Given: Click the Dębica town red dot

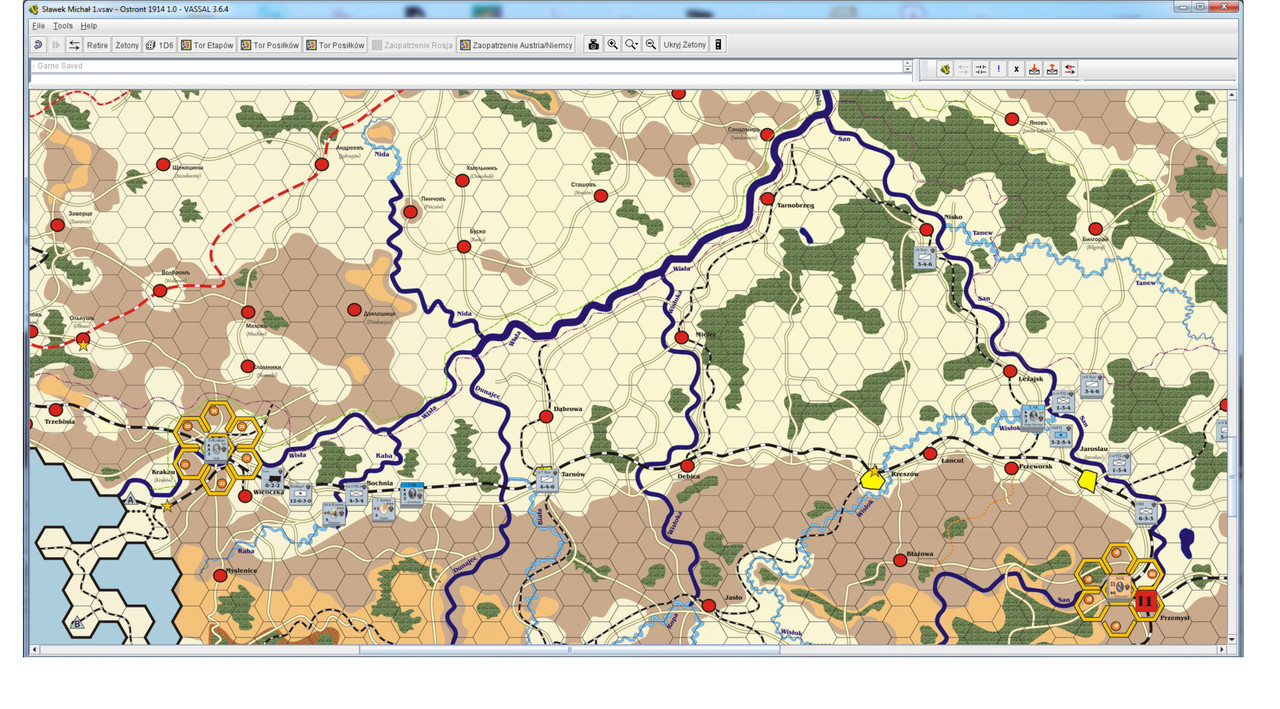Looking at the screenshot, I should 687,465.
